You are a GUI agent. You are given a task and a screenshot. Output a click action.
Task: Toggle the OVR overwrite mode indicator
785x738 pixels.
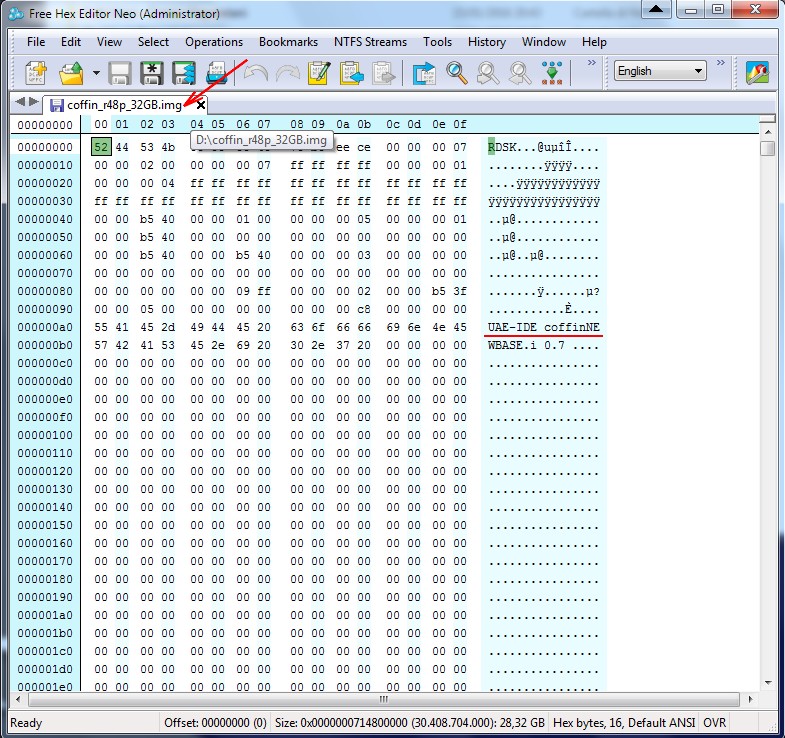coord(716,722)
